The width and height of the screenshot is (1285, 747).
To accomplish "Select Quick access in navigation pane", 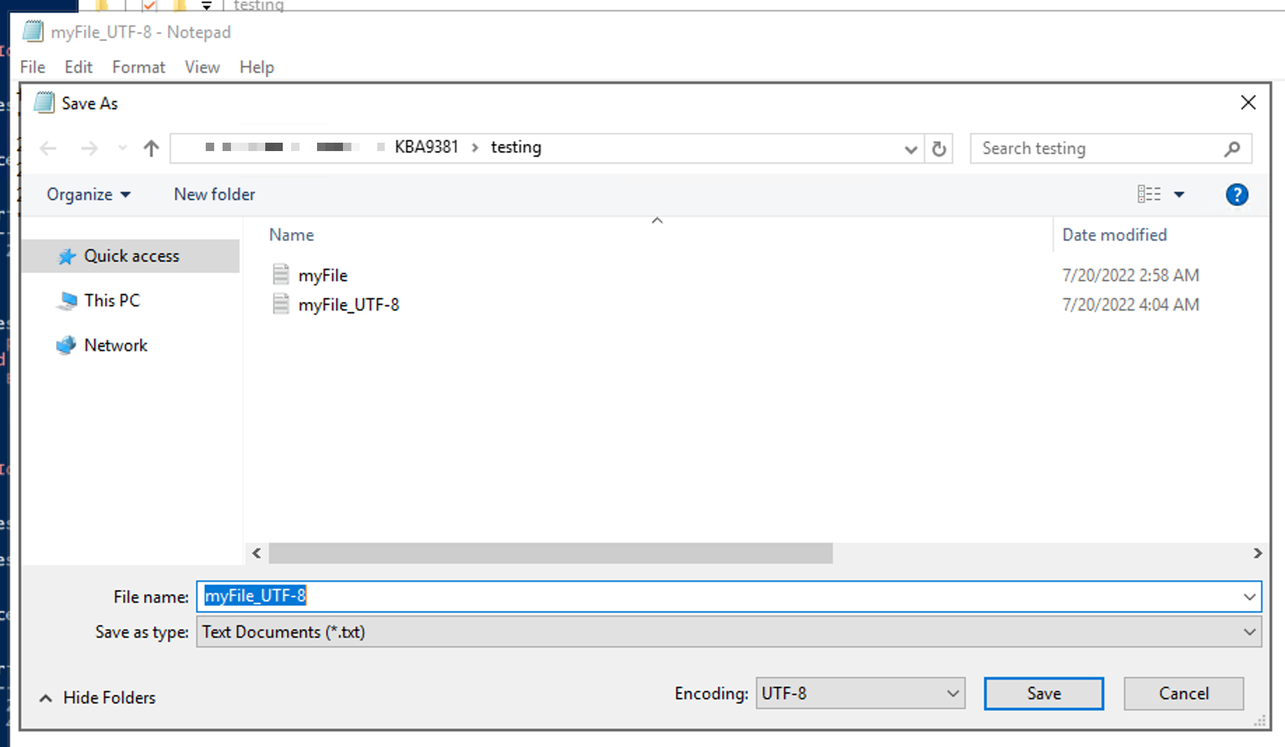I will click(131, 256).
